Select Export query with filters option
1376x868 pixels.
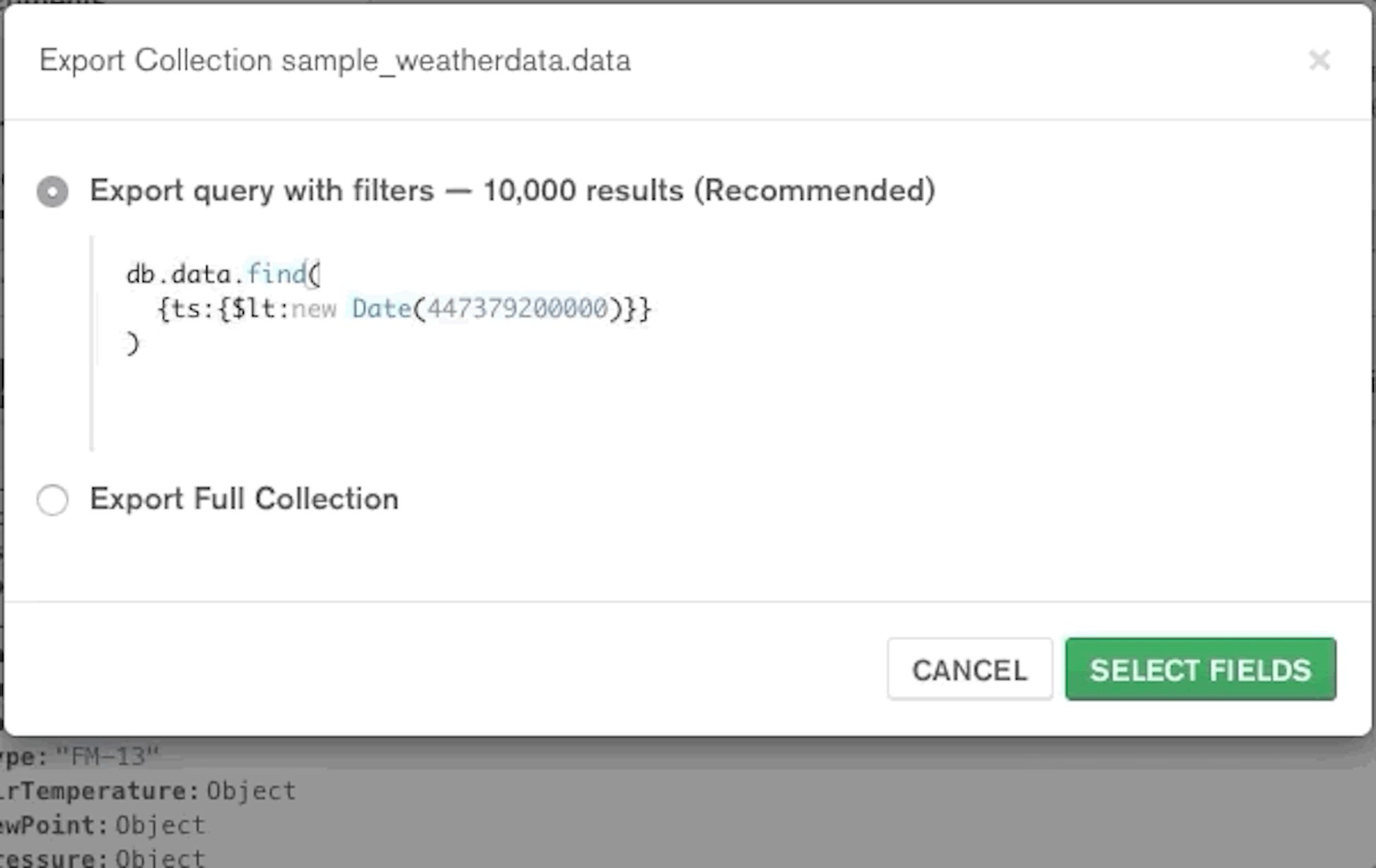click(52, 189)
